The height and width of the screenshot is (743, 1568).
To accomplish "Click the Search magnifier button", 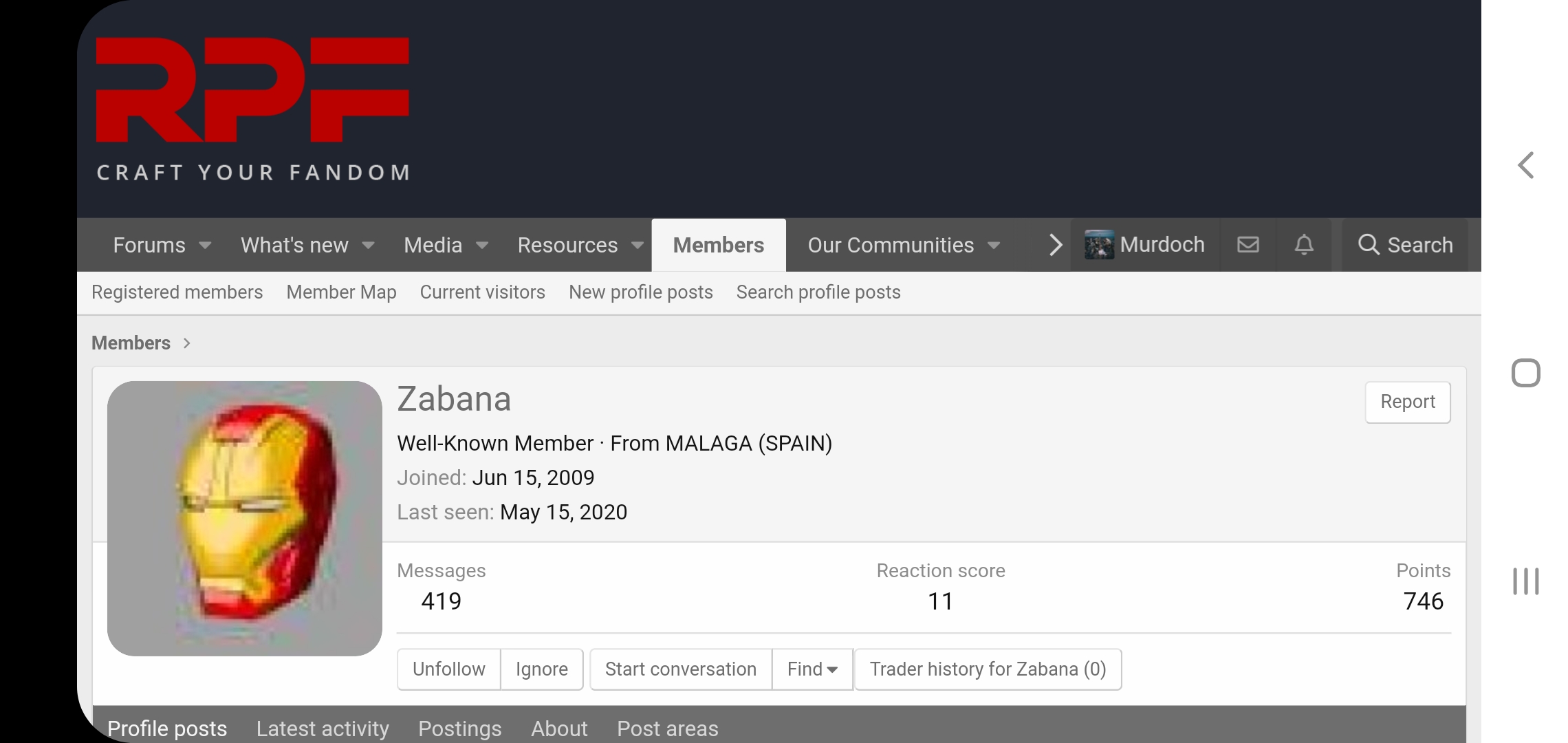I will tap(1405, 245).
